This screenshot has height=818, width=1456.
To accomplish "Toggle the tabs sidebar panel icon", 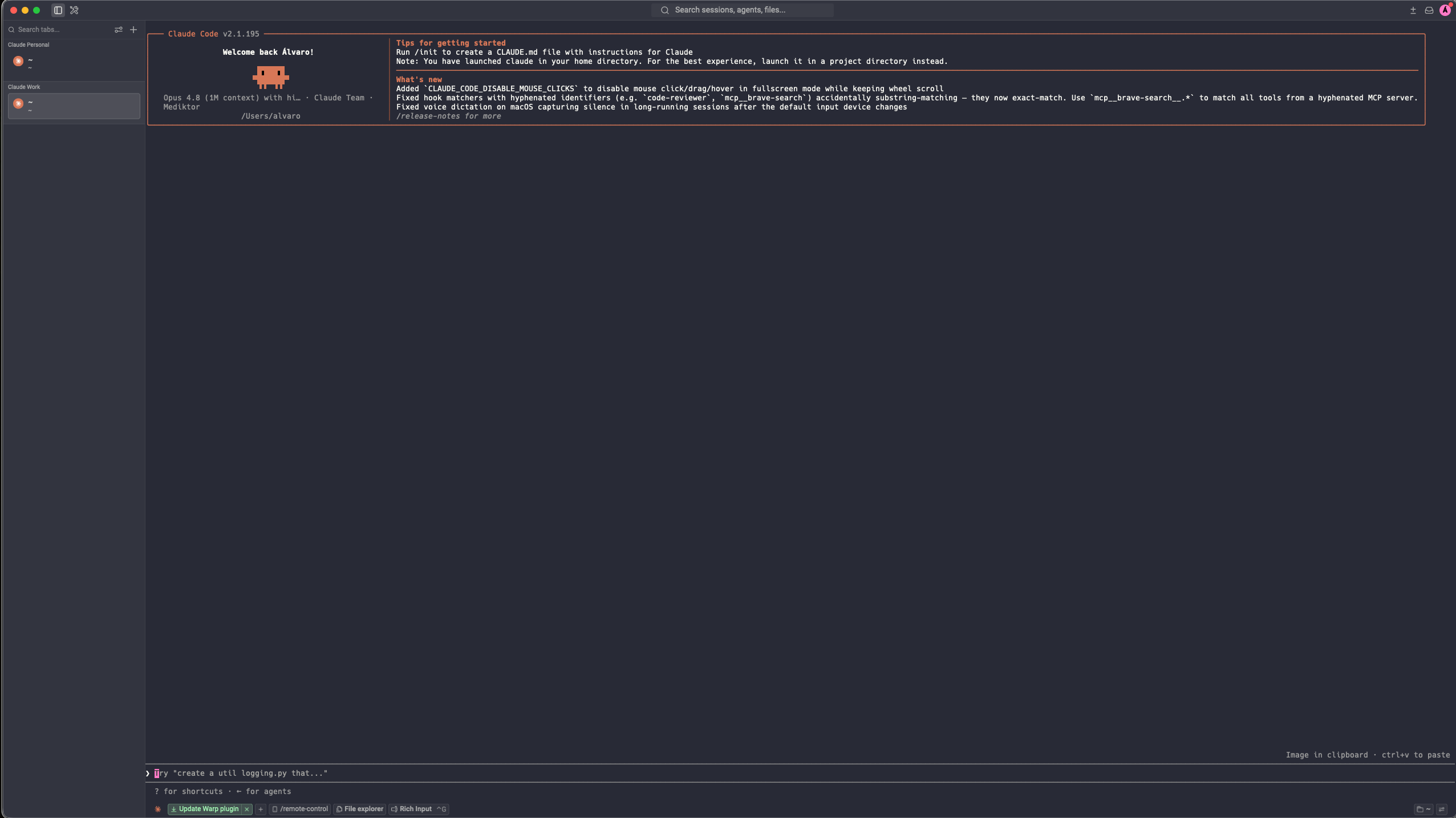I will (58, 10).
